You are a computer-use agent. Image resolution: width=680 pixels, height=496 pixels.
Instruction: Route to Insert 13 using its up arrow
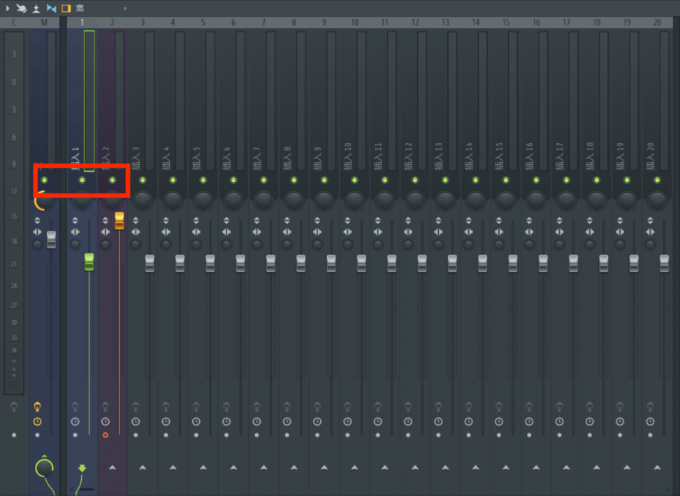(445, 467)
